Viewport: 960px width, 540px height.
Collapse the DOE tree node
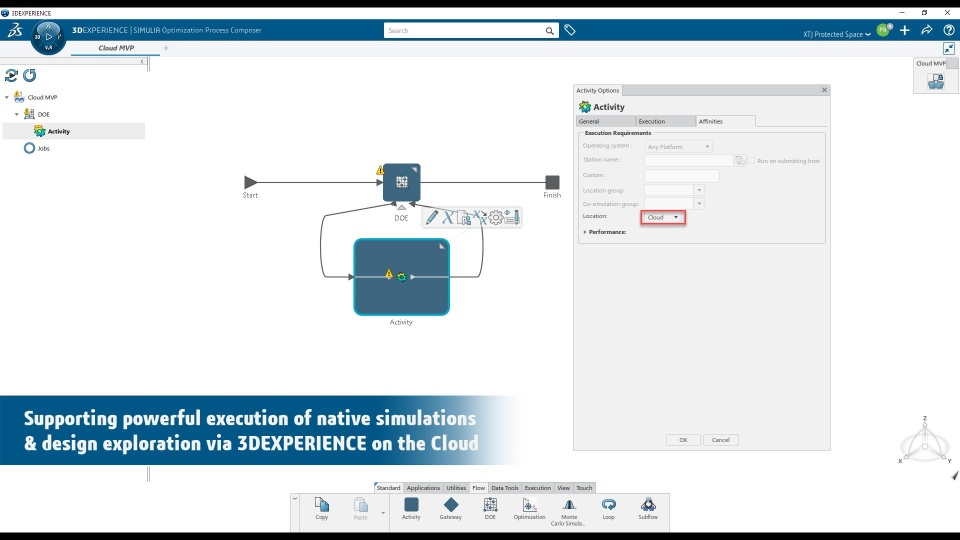17,114
